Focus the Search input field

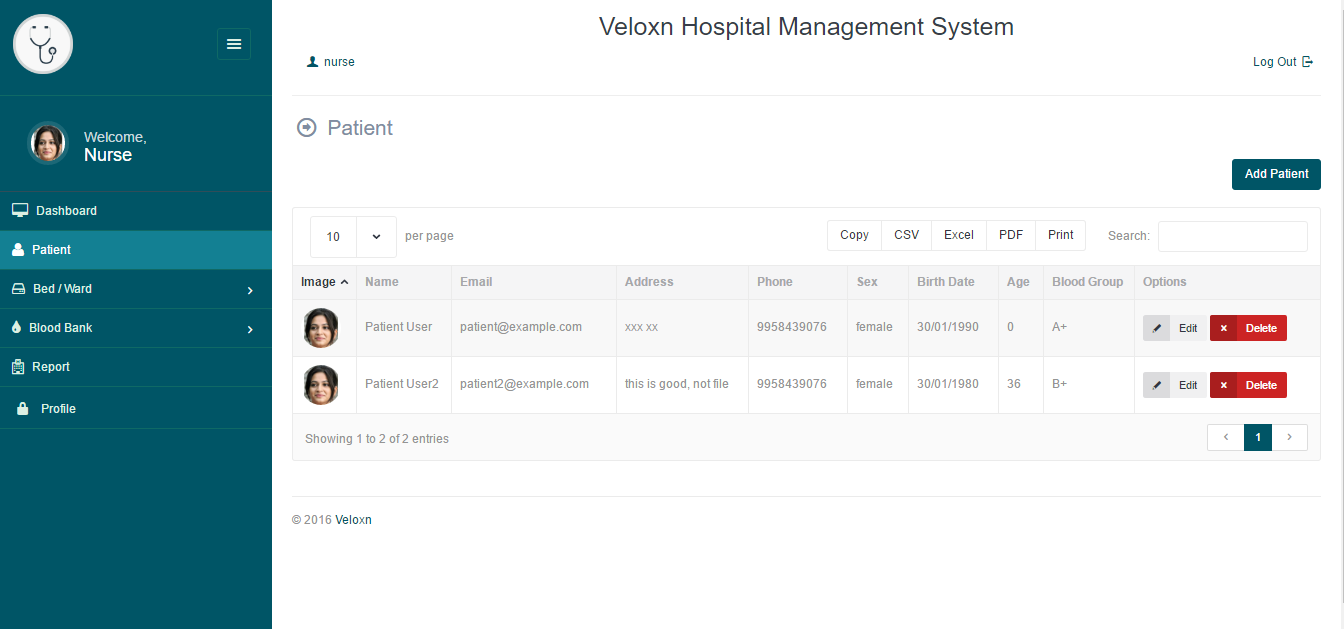(1232, 236)
